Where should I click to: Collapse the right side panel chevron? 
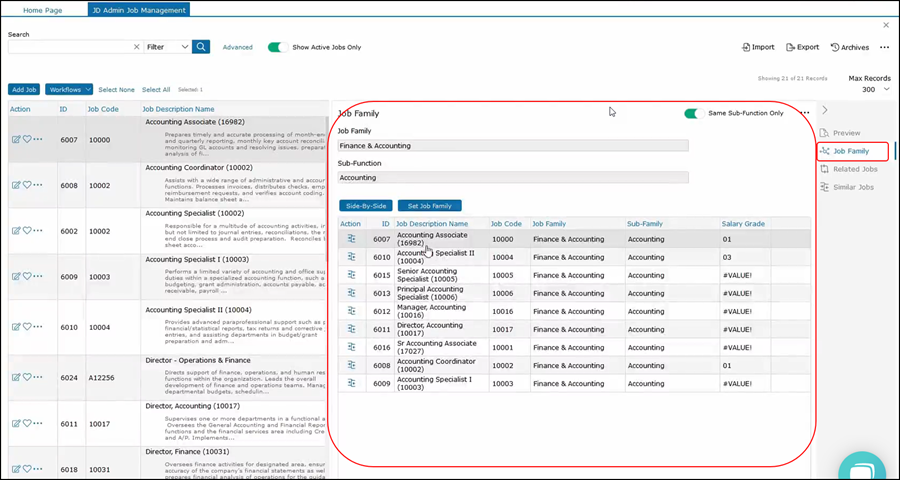824,110
